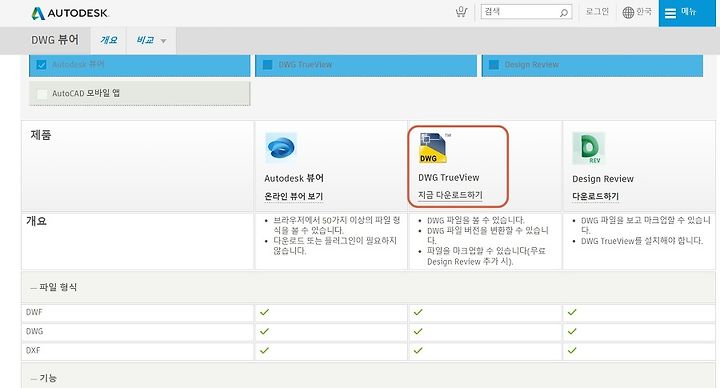Toggle the Design Review checkbox

[x=494, y=65]
